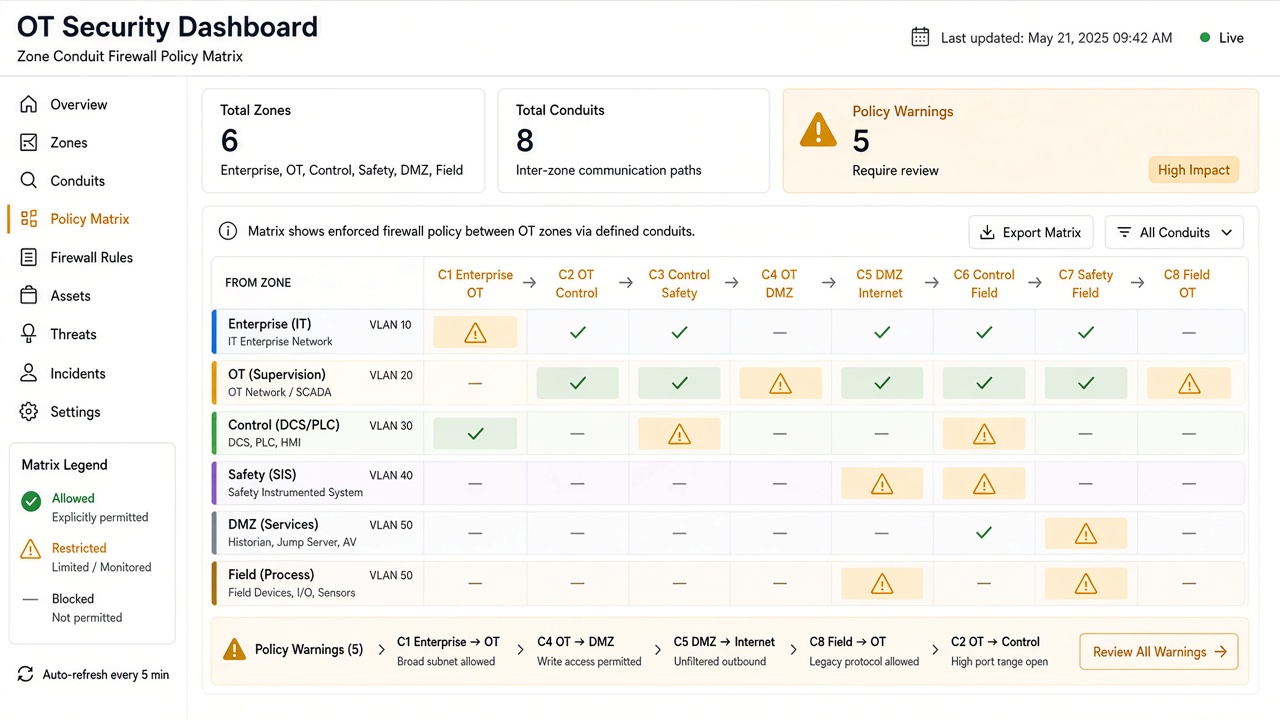Click the matrix info icon
Image resolution: width=1280 pixels, height=720 pixels.
coord(228,232)
